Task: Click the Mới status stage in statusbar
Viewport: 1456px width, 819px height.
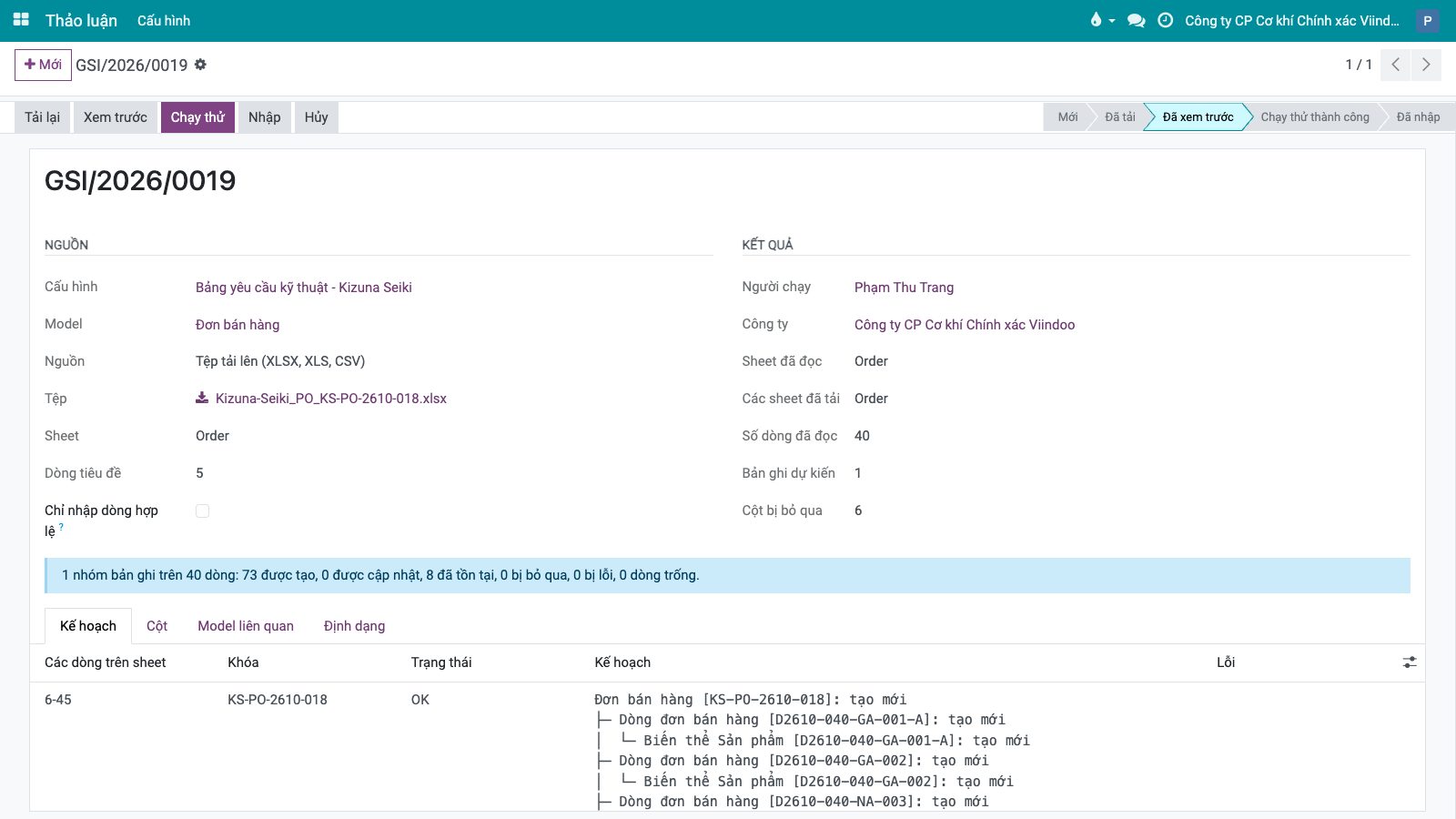Action: tap(1067, 116)
